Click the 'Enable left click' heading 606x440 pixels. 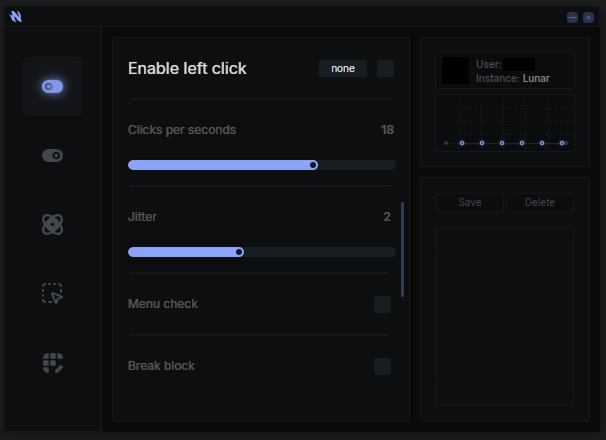[x=187, y=68]
